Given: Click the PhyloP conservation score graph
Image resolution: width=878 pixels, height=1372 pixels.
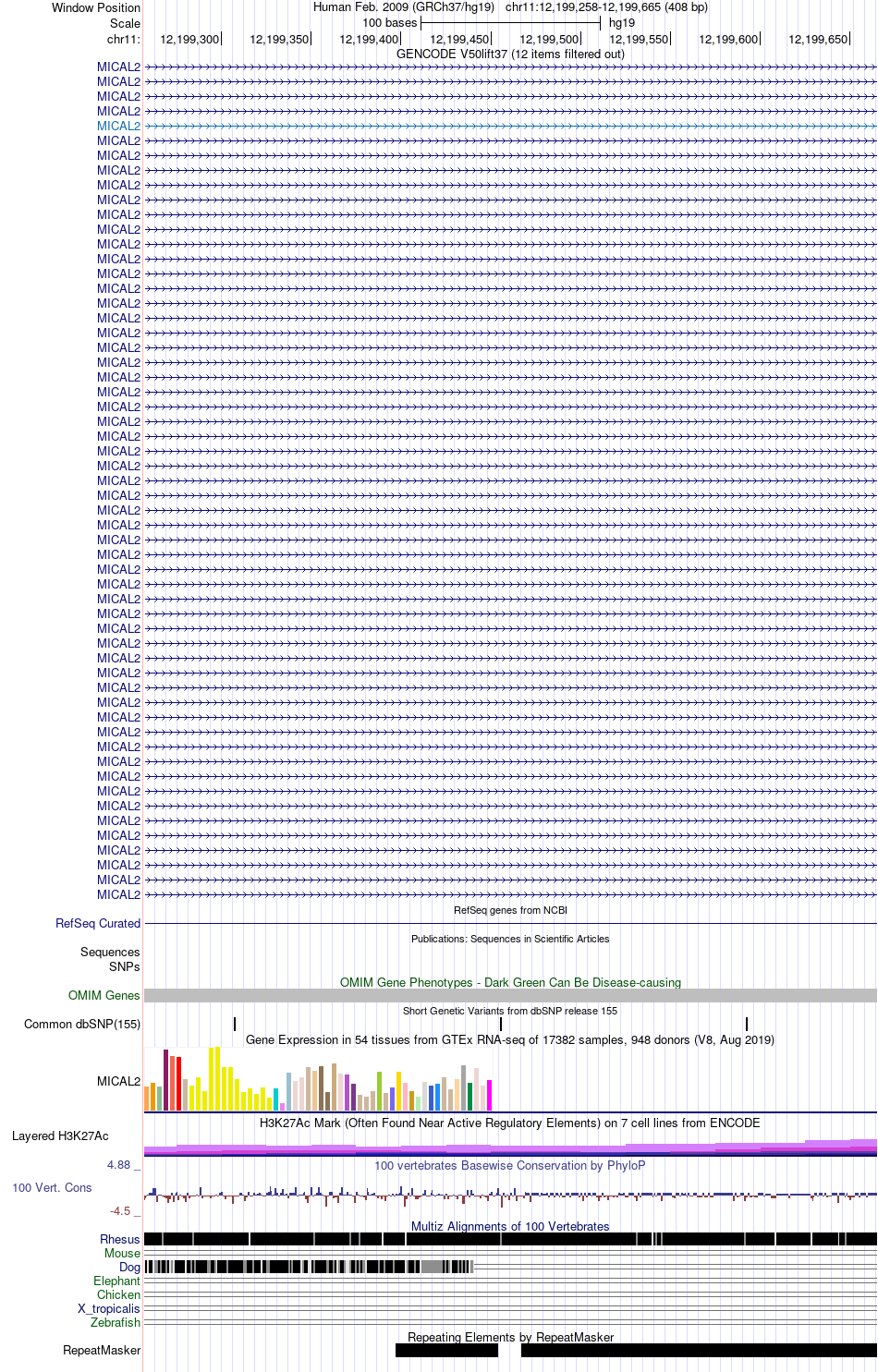Looking at the screenshot, I should 510,1195.
